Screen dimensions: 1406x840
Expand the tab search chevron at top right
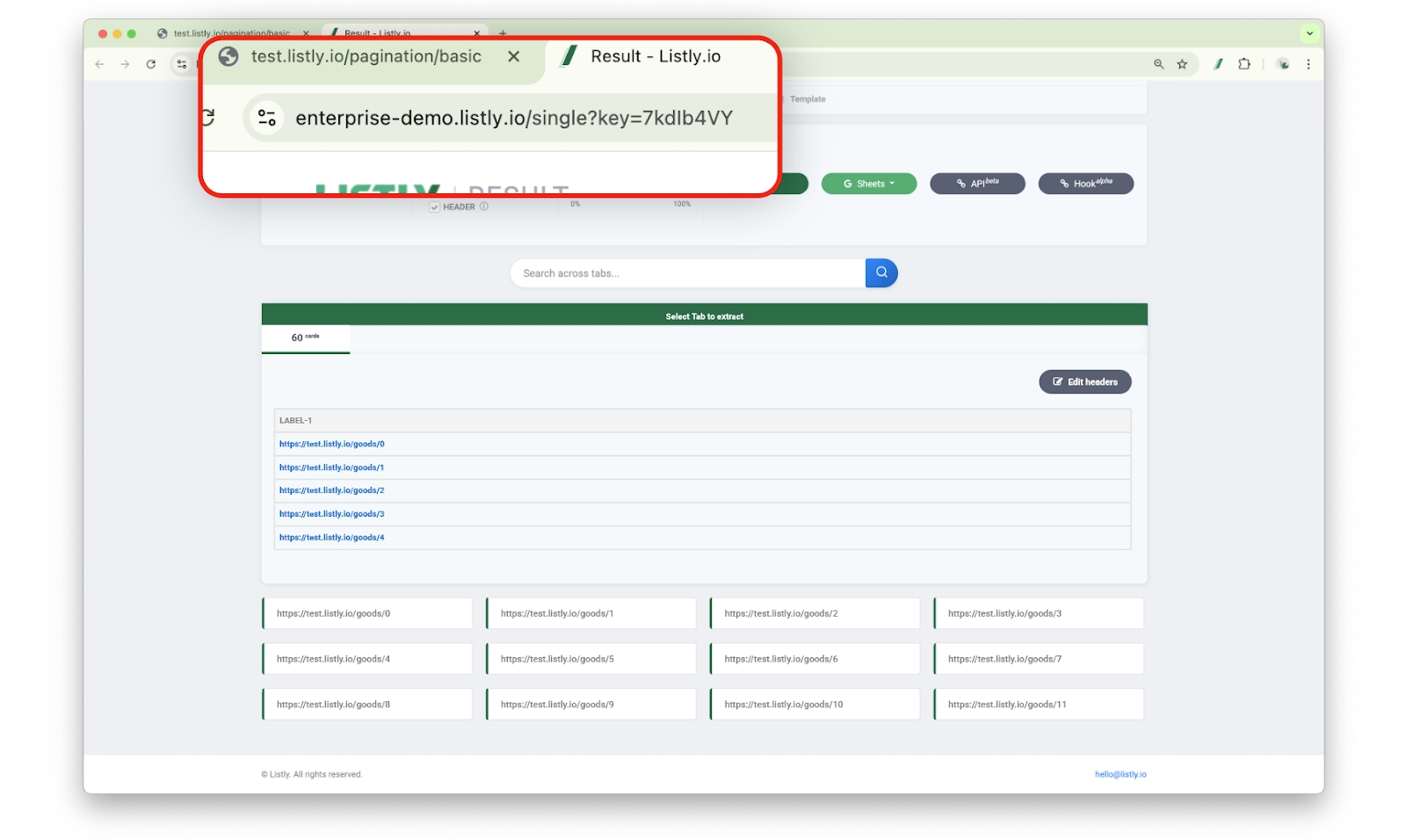[x=1309, y=33]
